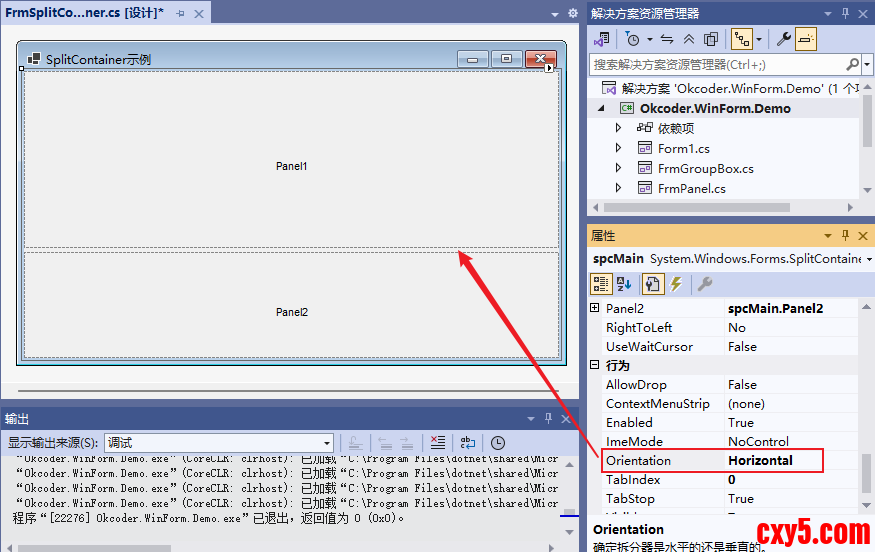This screenshot has height=552, width=875.
Task: Collapse the Okcoder.WinForm.Demo project node
Action: pyautogui.click(x=602, y=108)
